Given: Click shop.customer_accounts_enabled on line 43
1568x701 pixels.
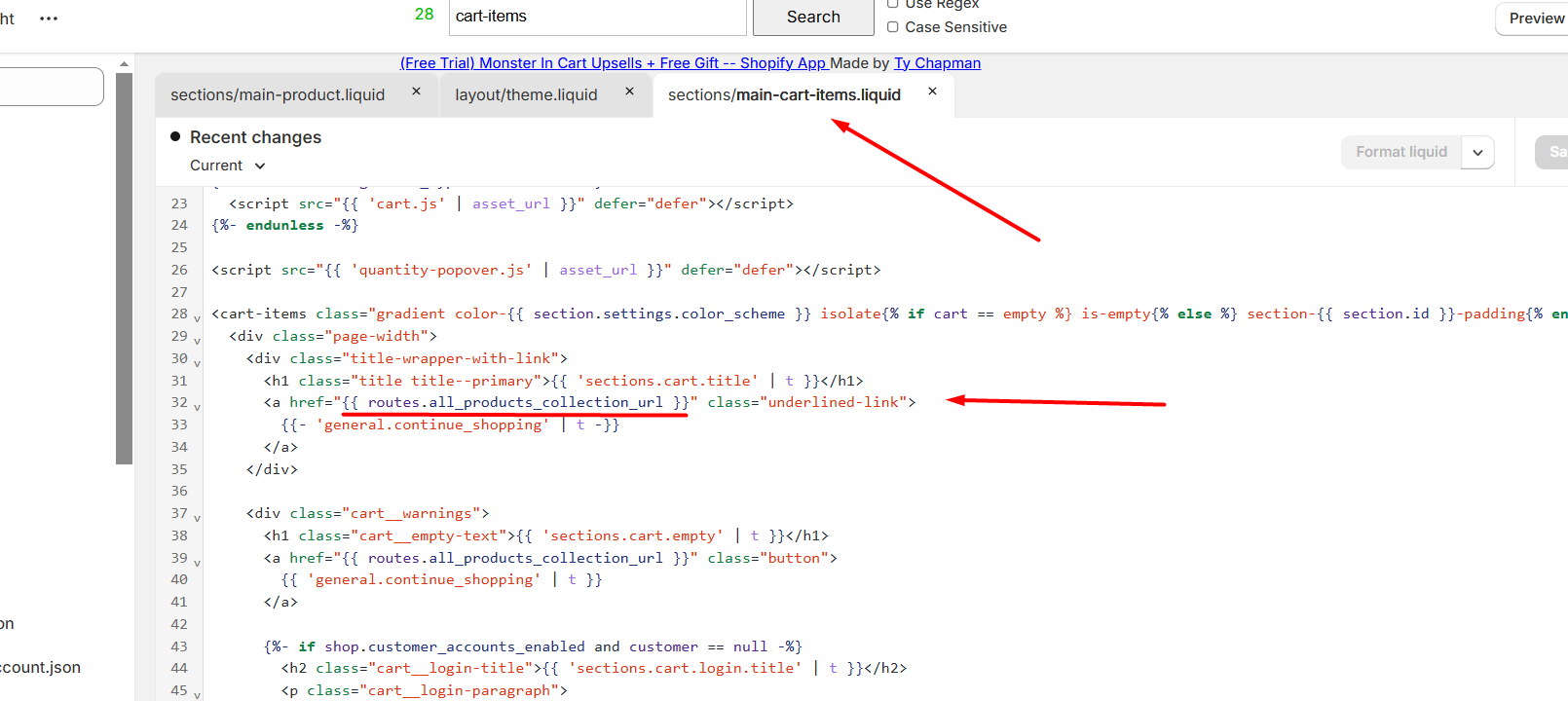Looking at the screenshot, I should [455, 646].
